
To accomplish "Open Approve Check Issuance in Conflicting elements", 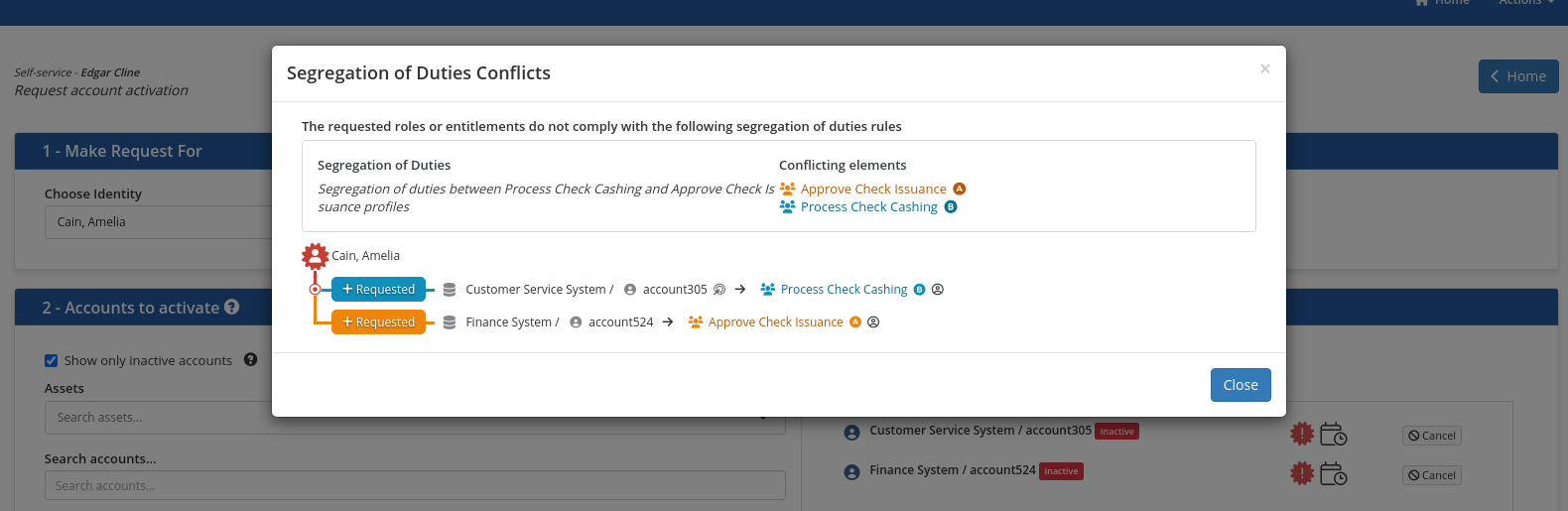I will point(873,189).
